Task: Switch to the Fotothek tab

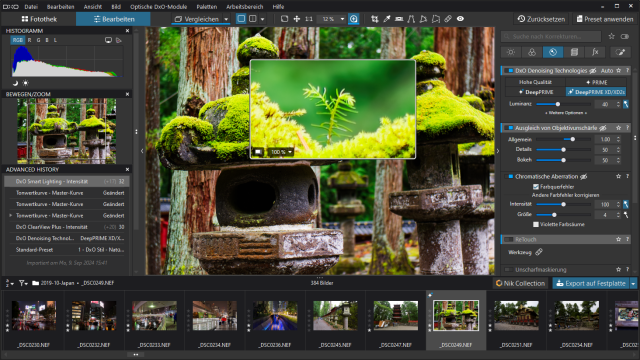Action: (39, 19)
